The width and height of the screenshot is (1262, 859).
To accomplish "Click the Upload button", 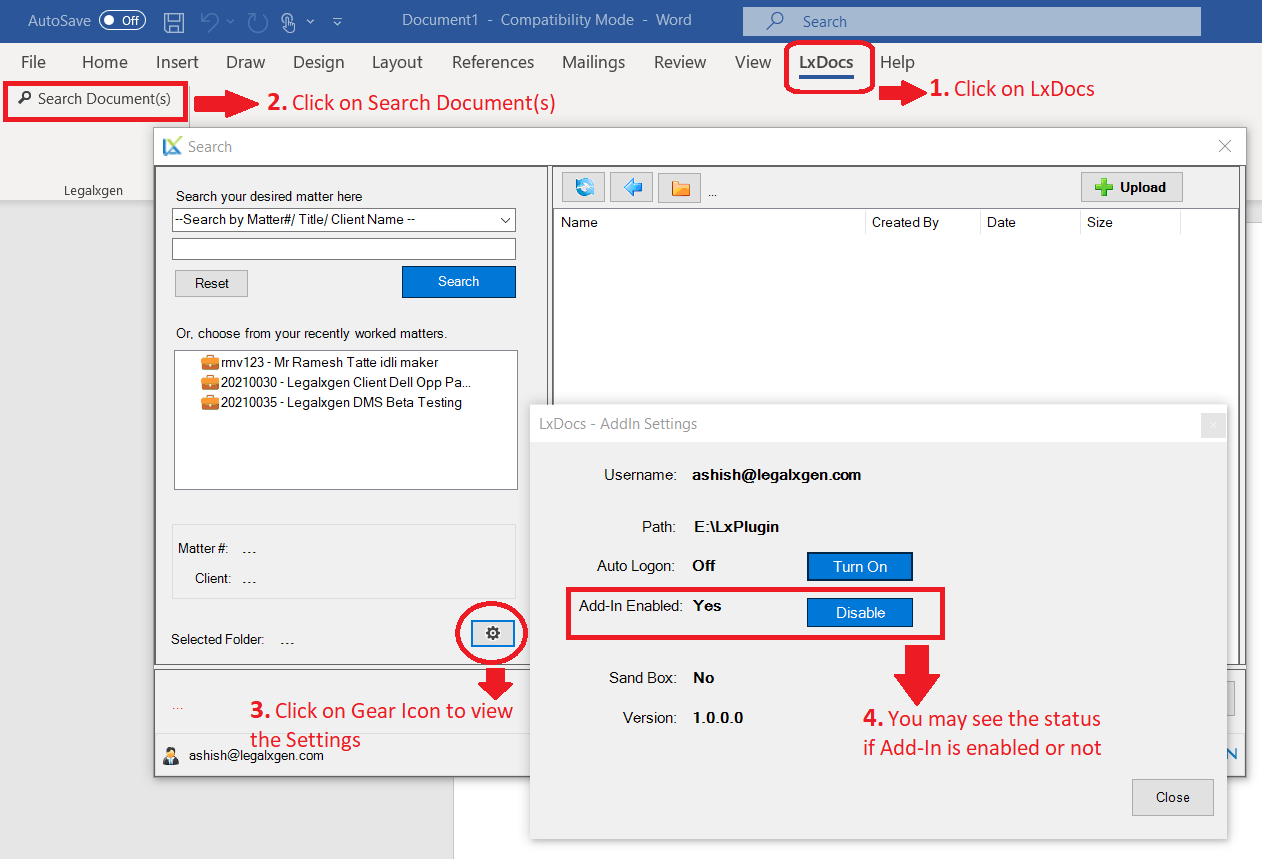I will point(1131,187).
